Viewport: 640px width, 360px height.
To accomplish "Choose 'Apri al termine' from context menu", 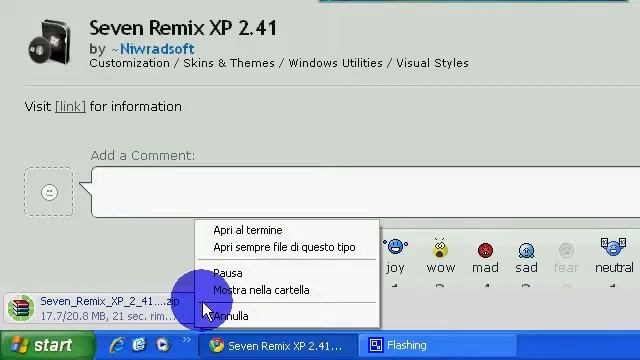I will point(248,230).
